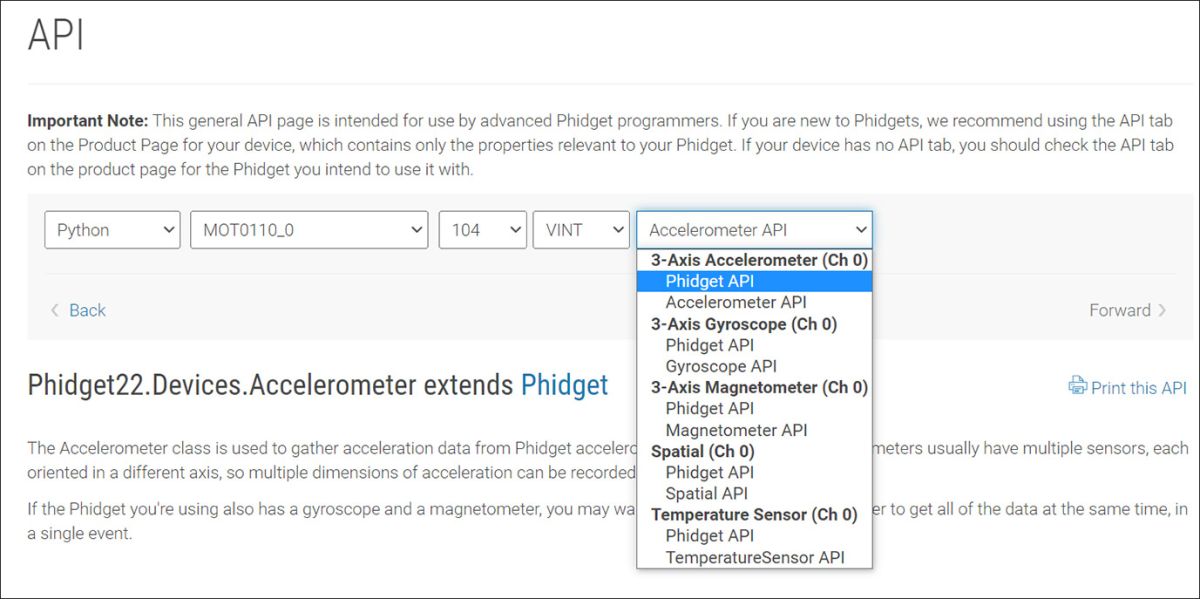The image size is (1200, 599).
Task: Open the VINT connection type dropdown
Action: click(x=580, y=229)
